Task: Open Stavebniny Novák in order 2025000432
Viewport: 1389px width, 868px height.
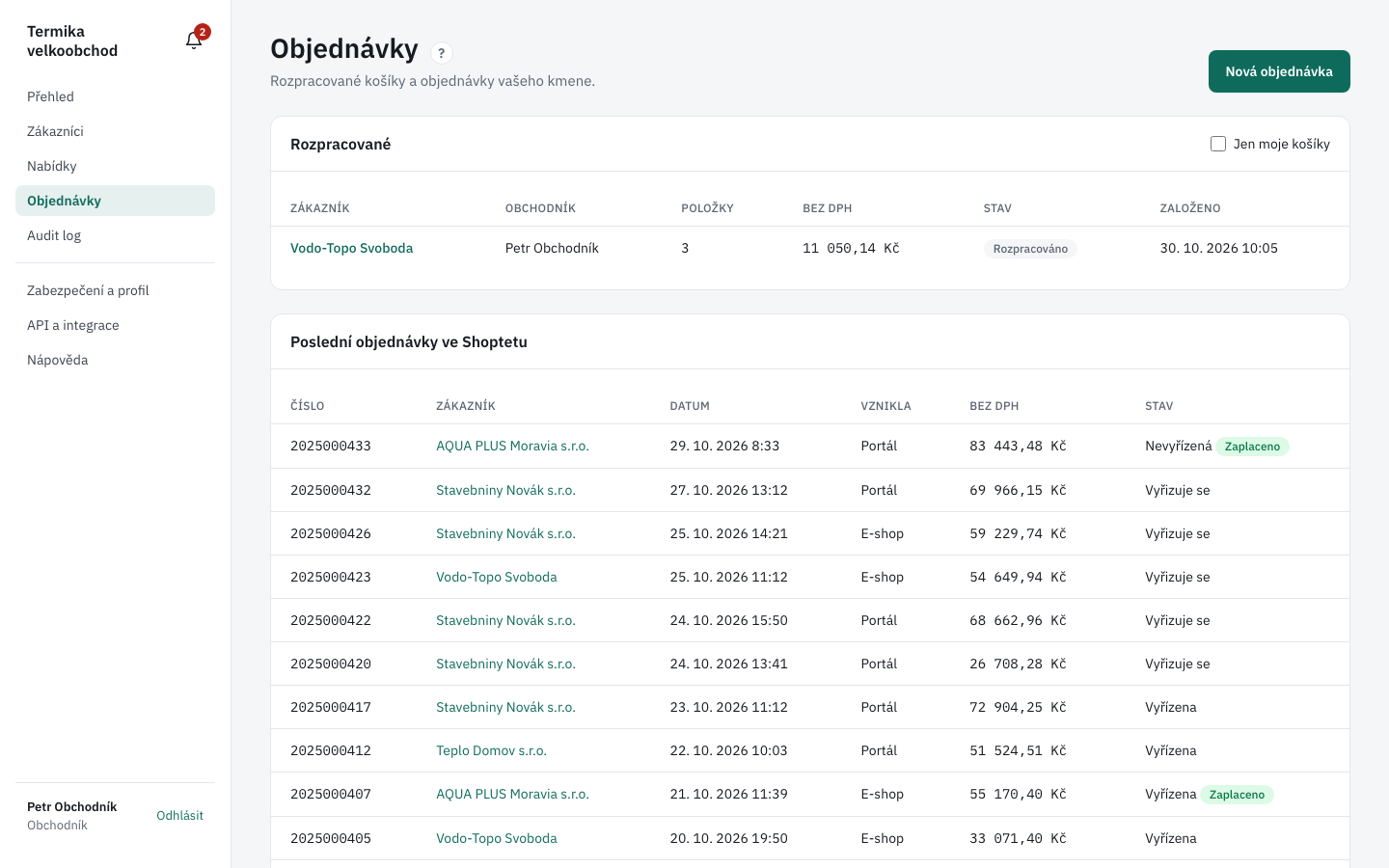Action: click(505, 490)
